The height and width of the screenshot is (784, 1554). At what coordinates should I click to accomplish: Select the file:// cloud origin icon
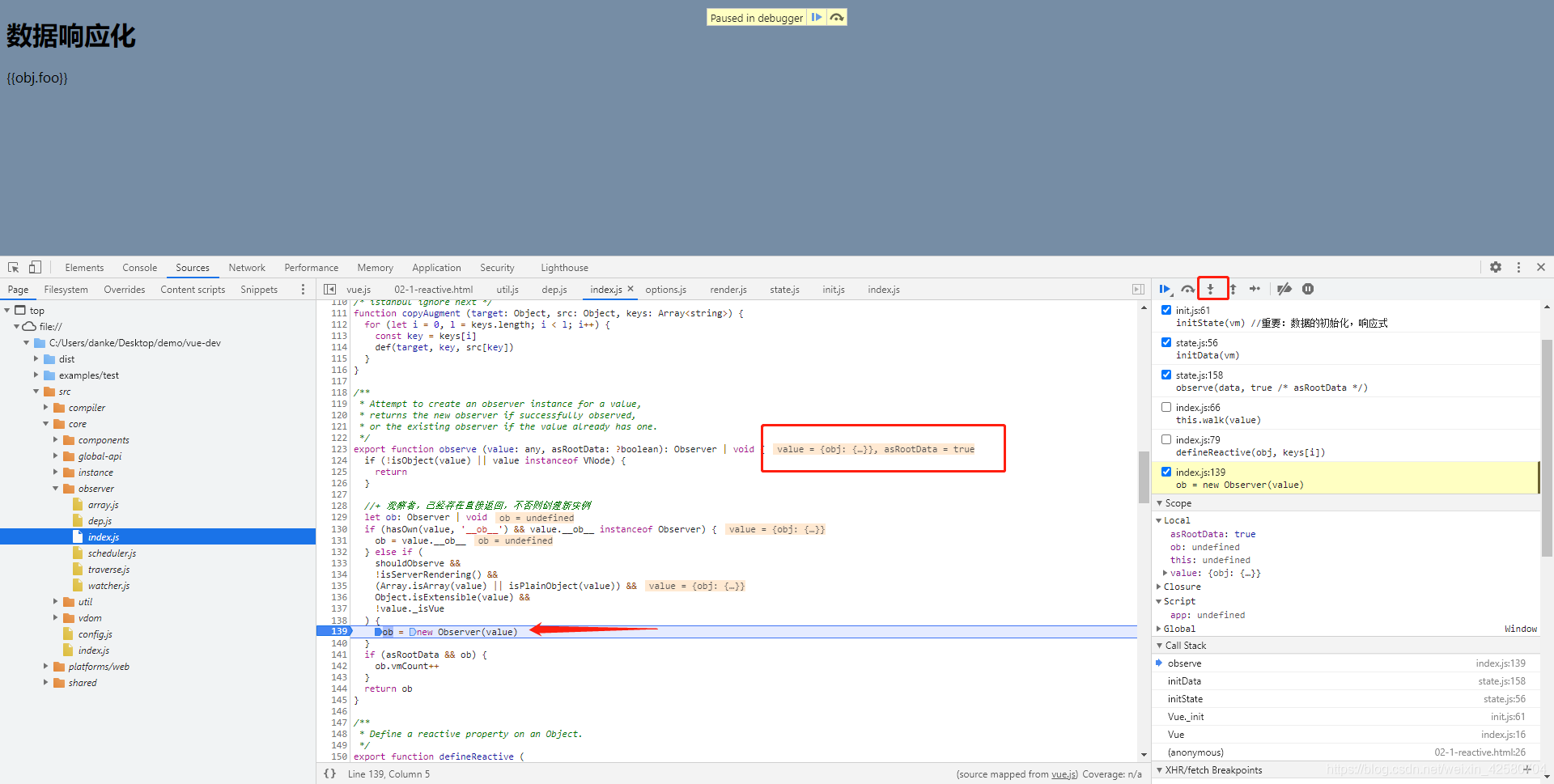pos(29,327)
